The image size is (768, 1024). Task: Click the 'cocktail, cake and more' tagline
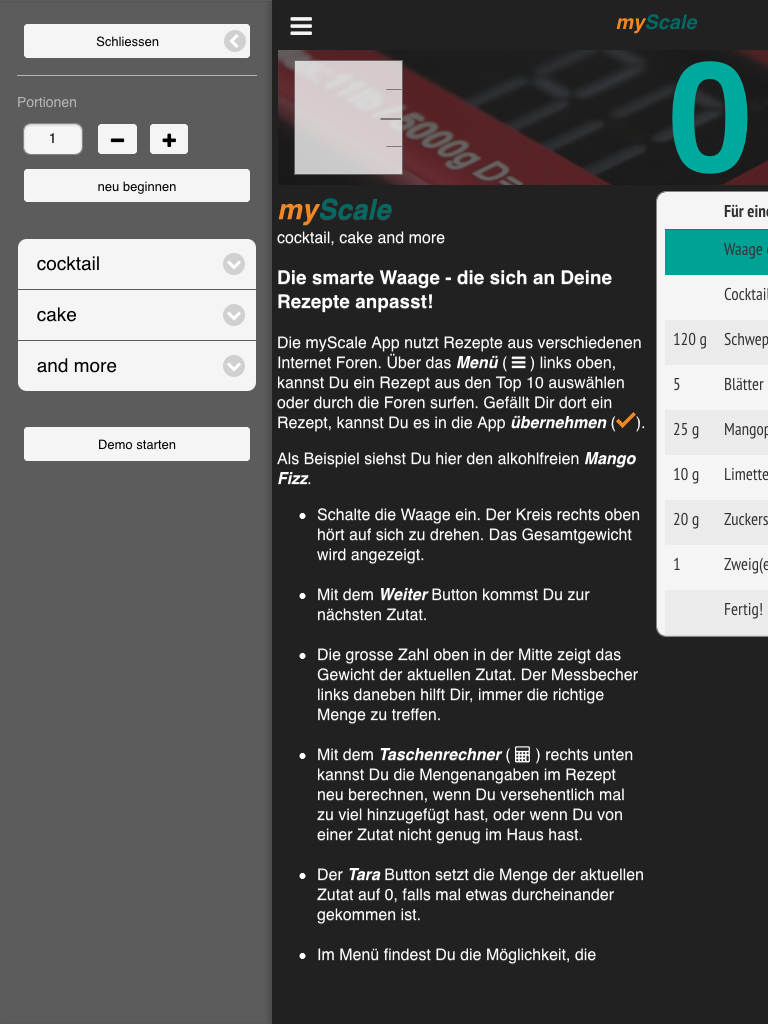[360, 238]
